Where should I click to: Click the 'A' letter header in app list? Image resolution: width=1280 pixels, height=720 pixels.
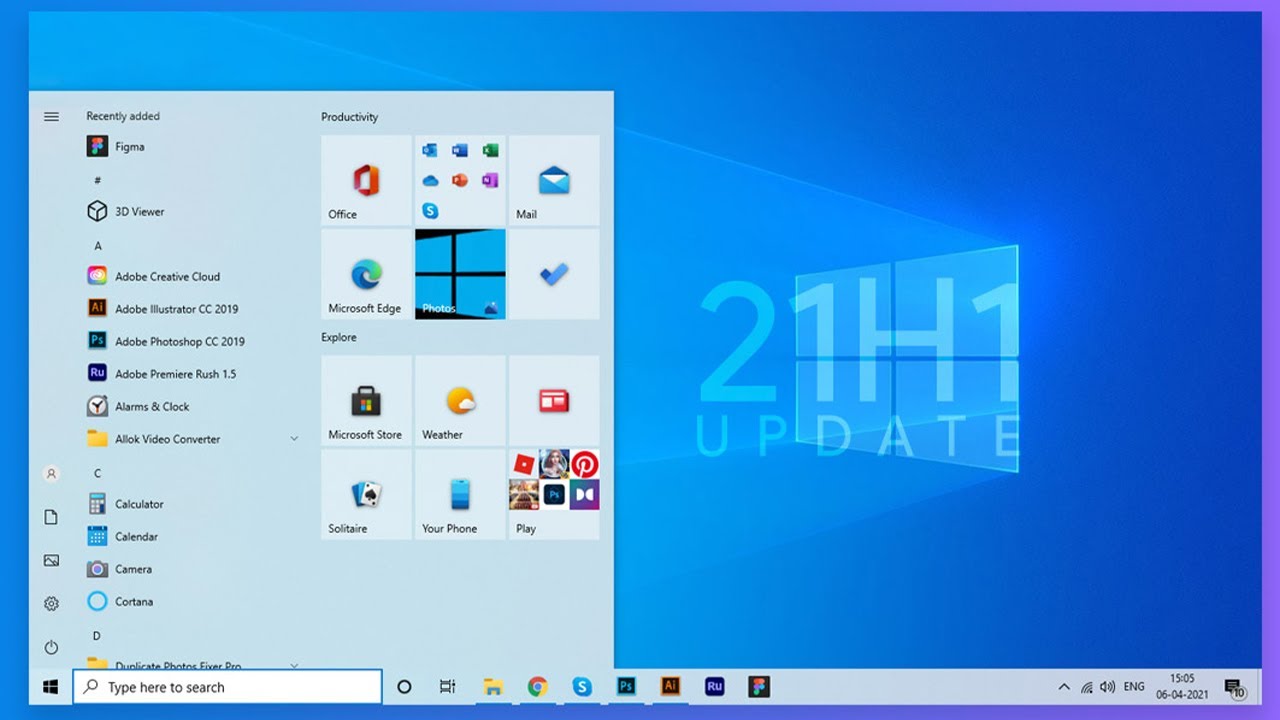point(98,246)
